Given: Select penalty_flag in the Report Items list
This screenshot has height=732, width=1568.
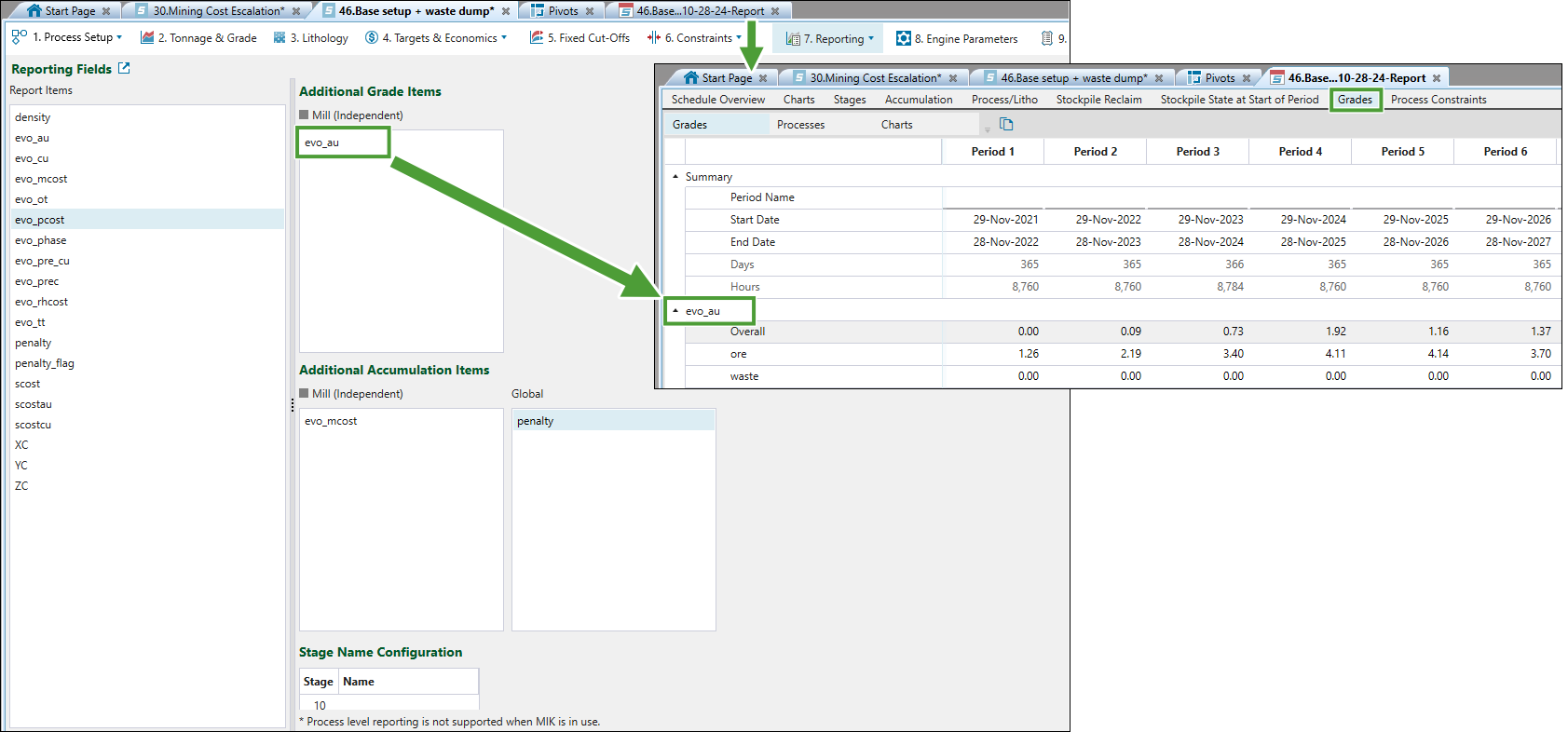Looking at the screenshot, I should click(147, 363).
